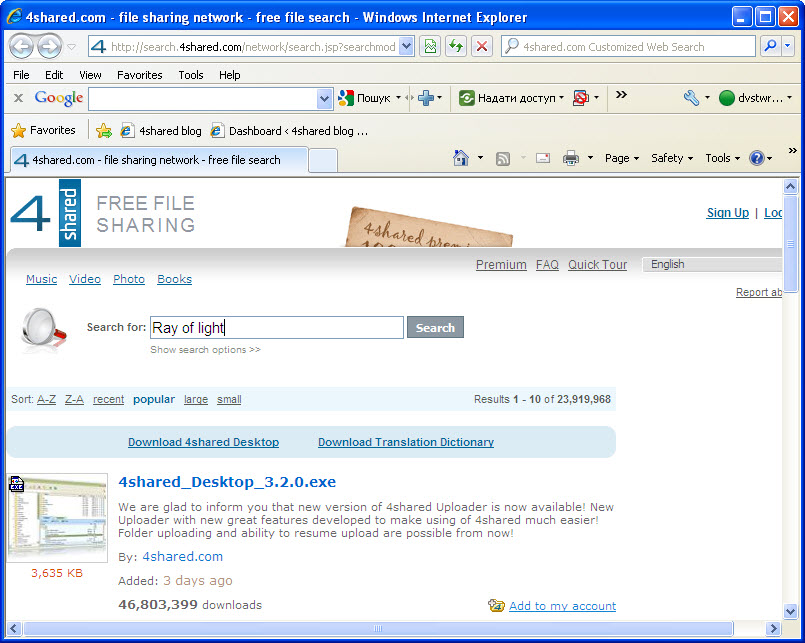Click the Надати доступ share button
Screen dimensions: 805x643
coord(507,98)
